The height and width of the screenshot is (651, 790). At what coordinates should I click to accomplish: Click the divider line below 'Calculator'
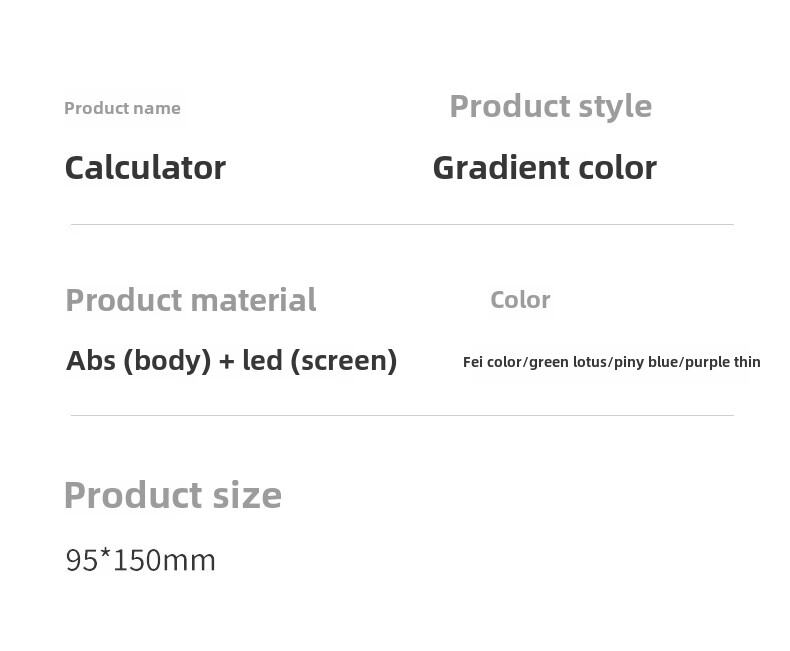pyautogui.click(x=402, y=225)
